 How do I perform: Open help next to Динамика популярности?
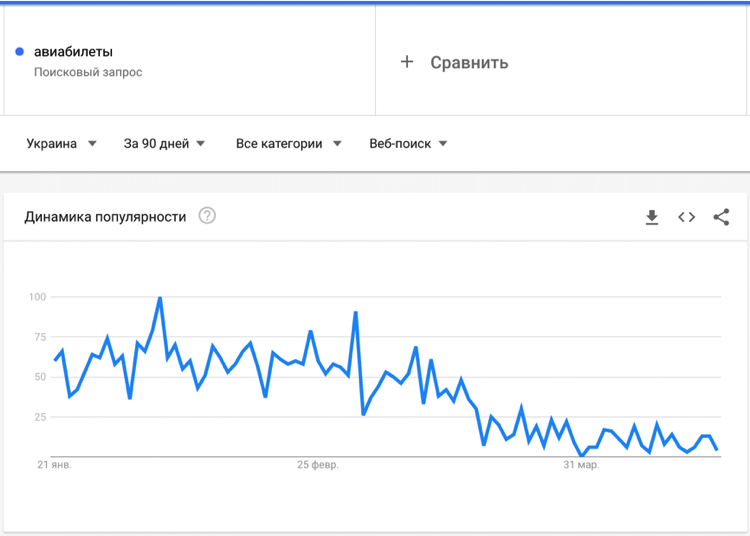click(207, 216)
